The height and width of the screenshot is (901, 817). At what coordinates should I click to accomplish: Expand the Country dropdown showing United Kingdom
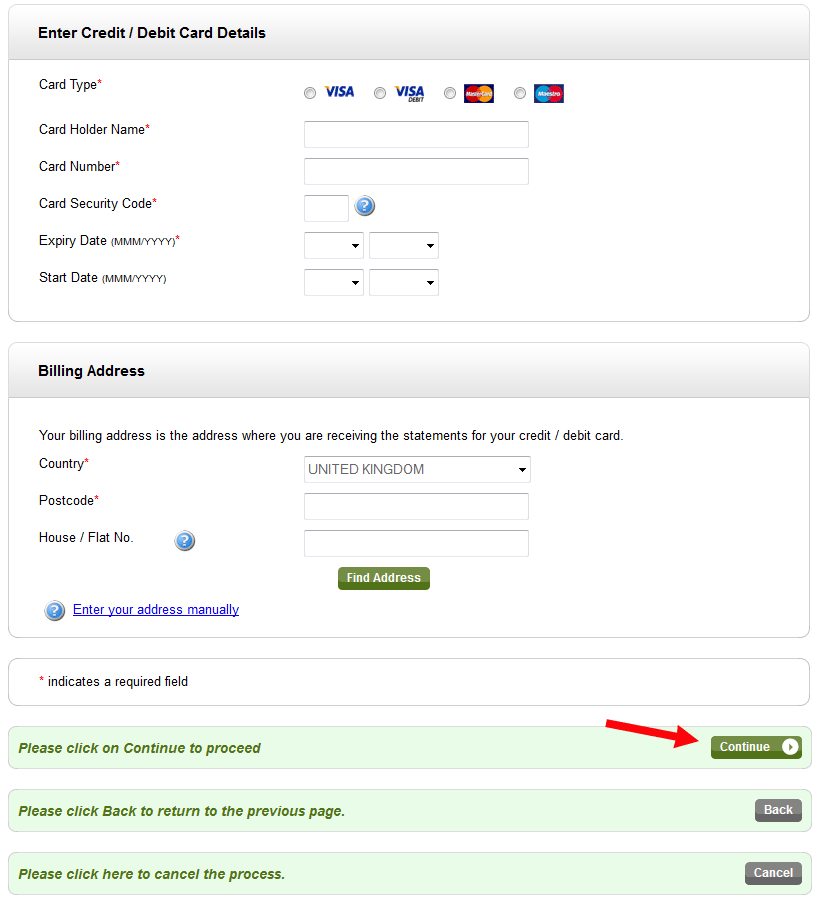tap(417, 469)
